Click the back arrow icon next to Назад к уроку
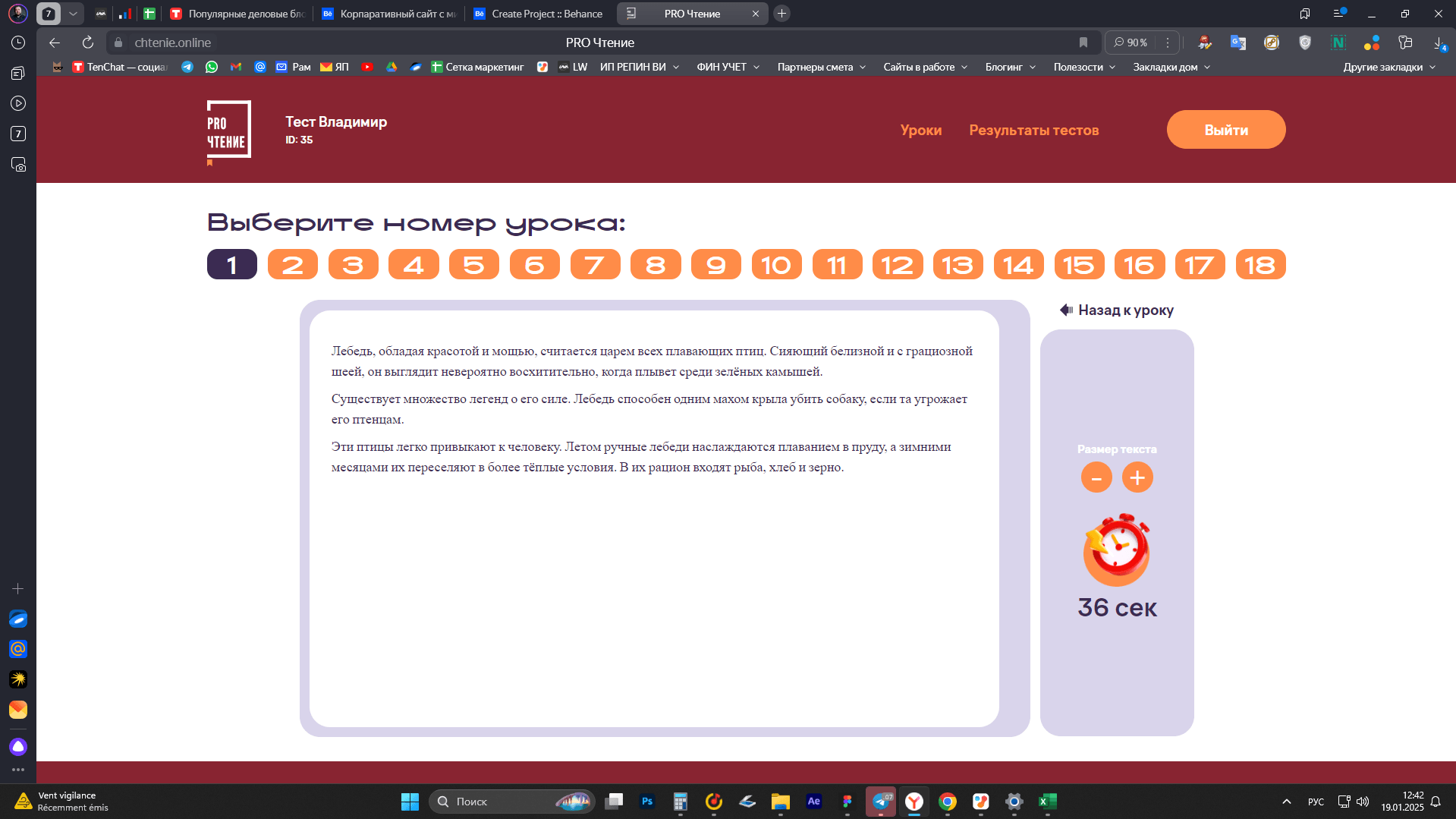1456x819 pixels. click(x=1066, y=310)
